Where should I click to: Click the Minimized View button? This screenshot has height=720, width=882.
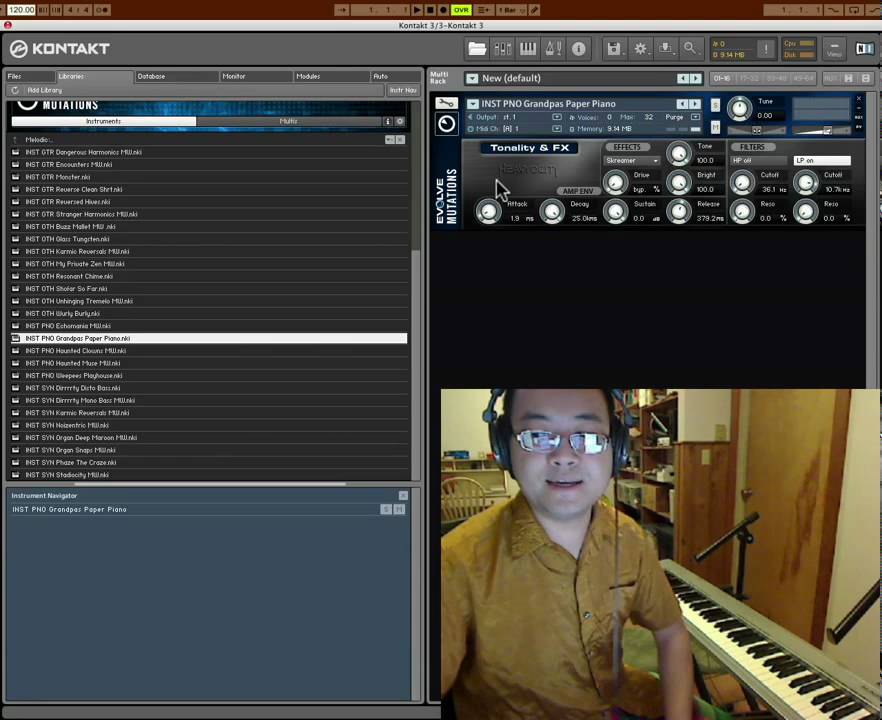tap(834, 49)
